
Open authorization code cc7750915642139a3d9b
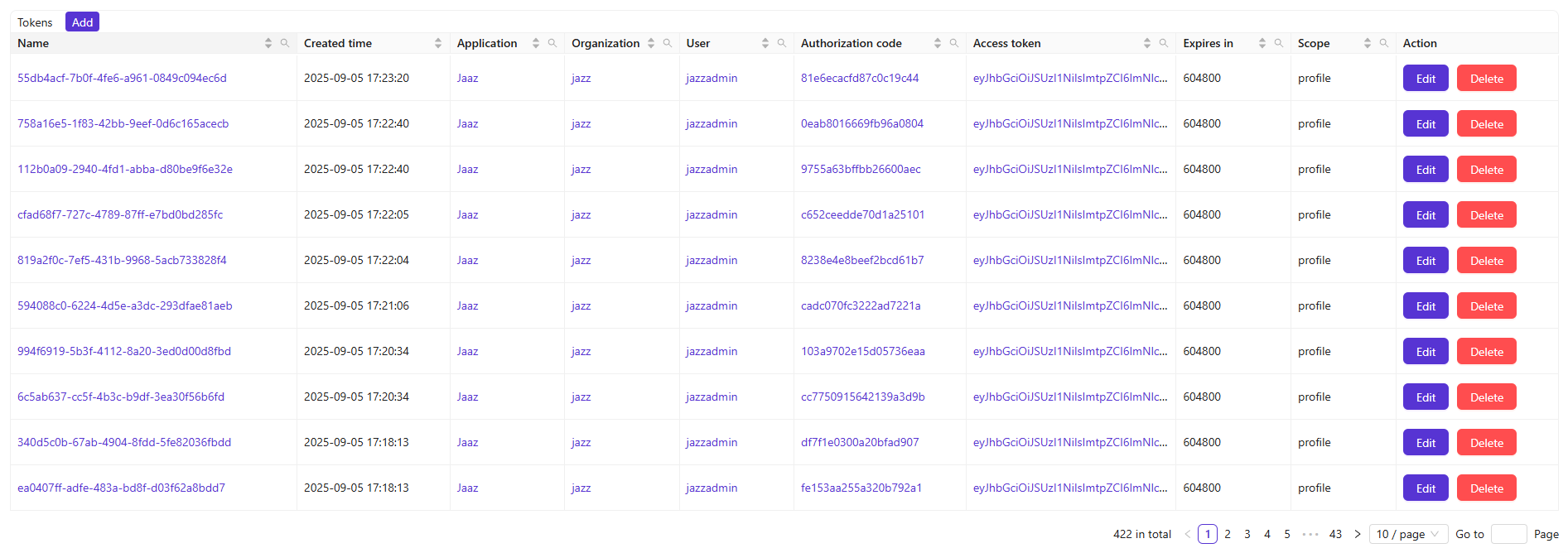pyautogui.click(x=863, y=397)
